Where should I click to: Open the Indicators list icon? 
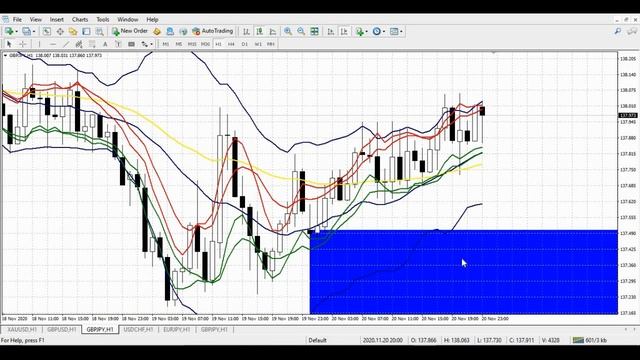359,31
